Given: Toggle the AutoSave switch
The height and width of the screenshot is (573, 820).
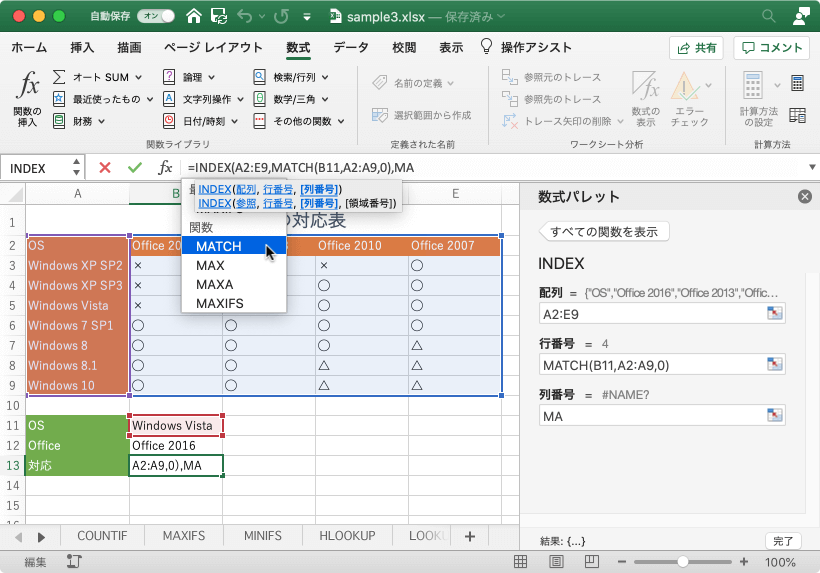Looking at the screenshot, I should [x=156, y=16].
